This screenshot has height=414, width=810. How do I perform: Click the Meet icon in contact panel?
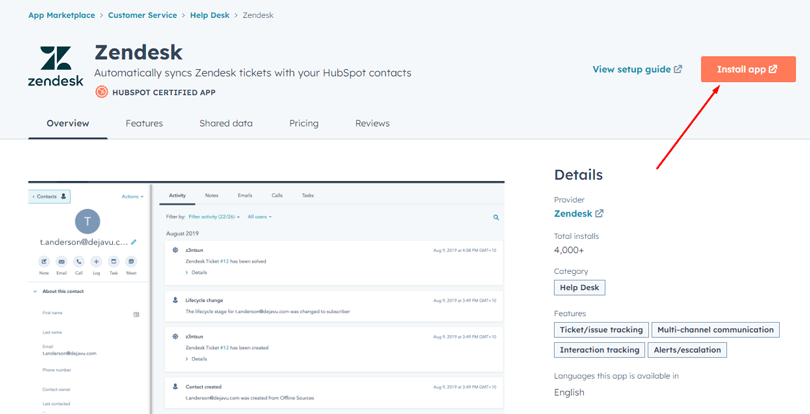[131, 262]
